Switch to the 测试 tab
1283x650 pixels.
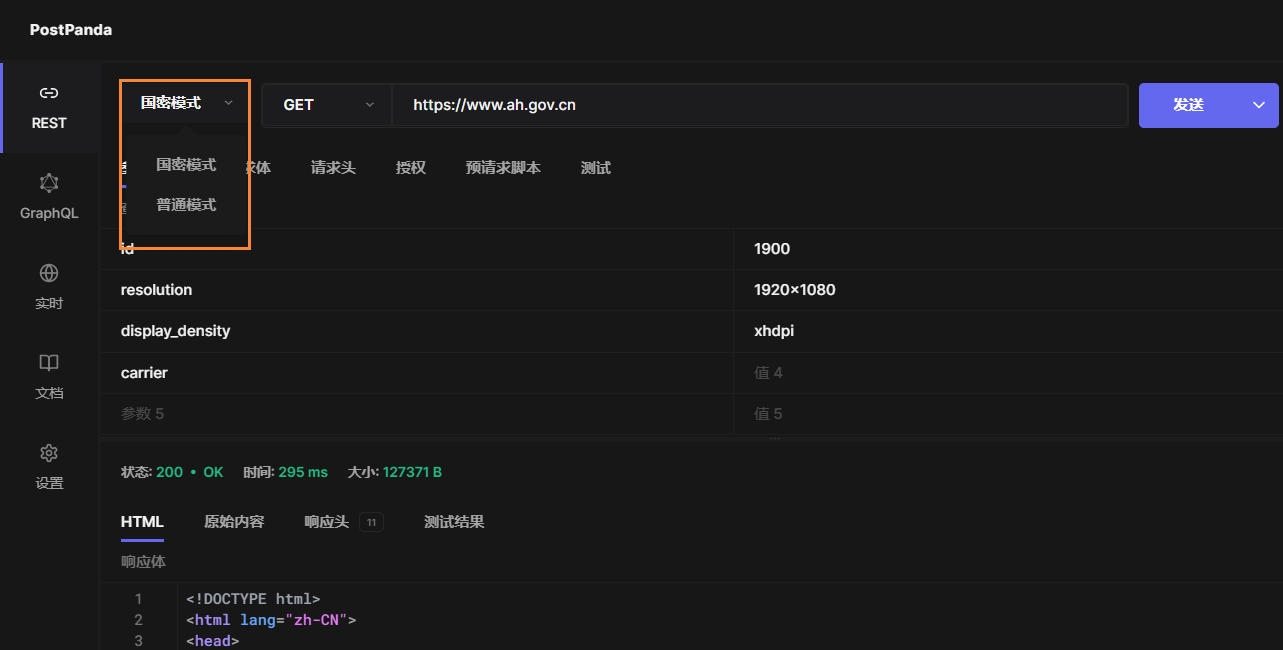coord(595,168)
